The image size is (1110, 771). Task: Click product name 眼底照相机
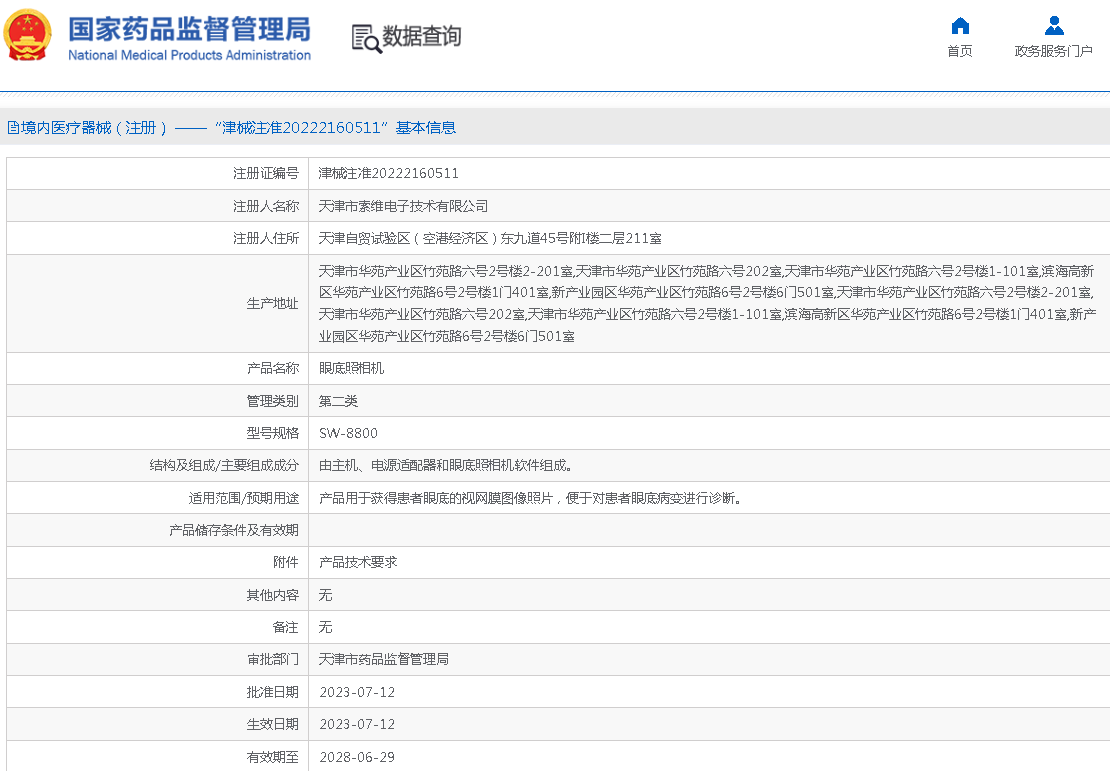[x=351, y=368]
